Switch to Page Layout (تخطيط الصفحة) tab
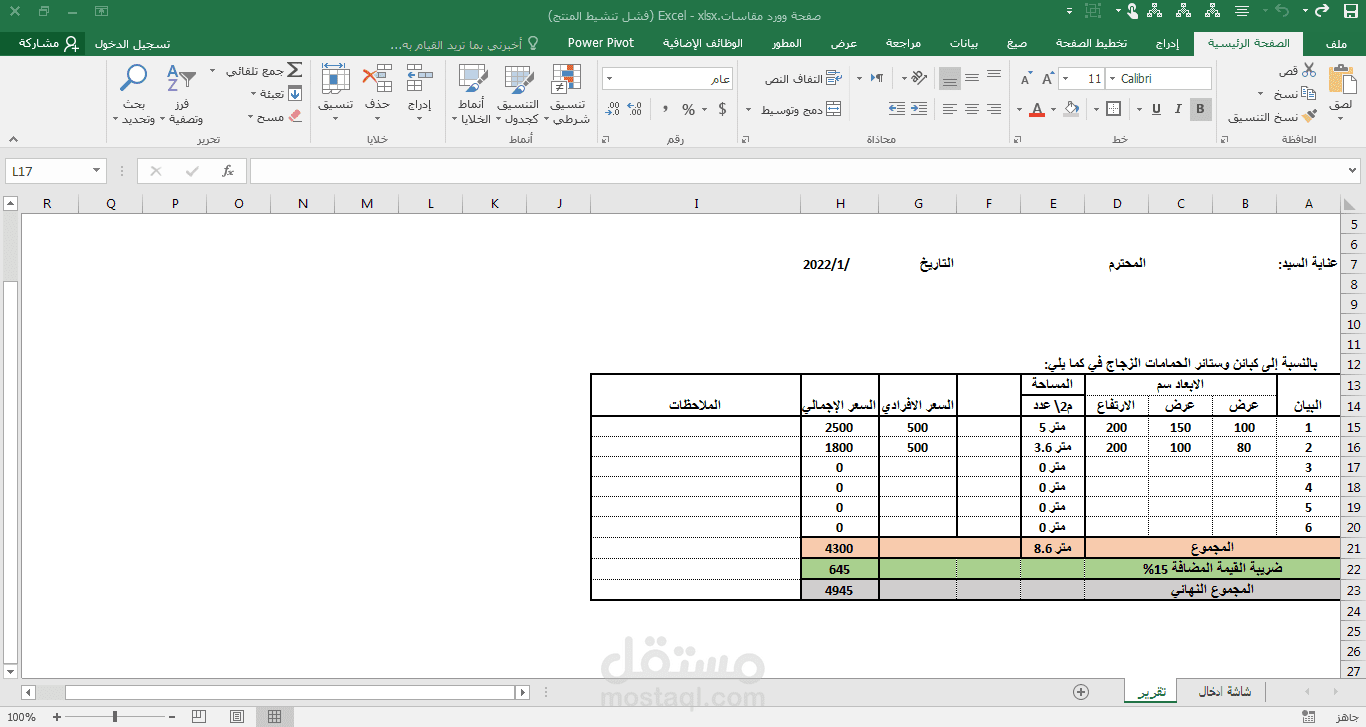1366x727 pixels. (1092, 43)
